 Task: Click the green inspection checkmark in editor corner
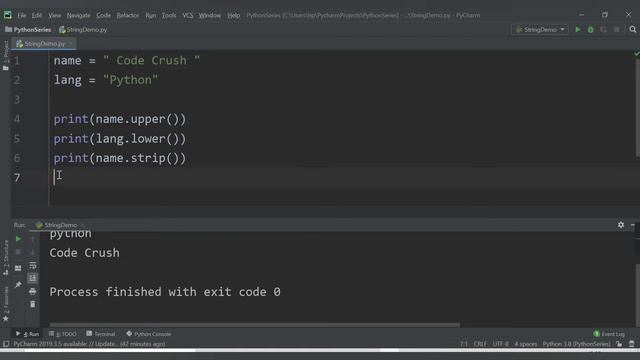point(637,54)
